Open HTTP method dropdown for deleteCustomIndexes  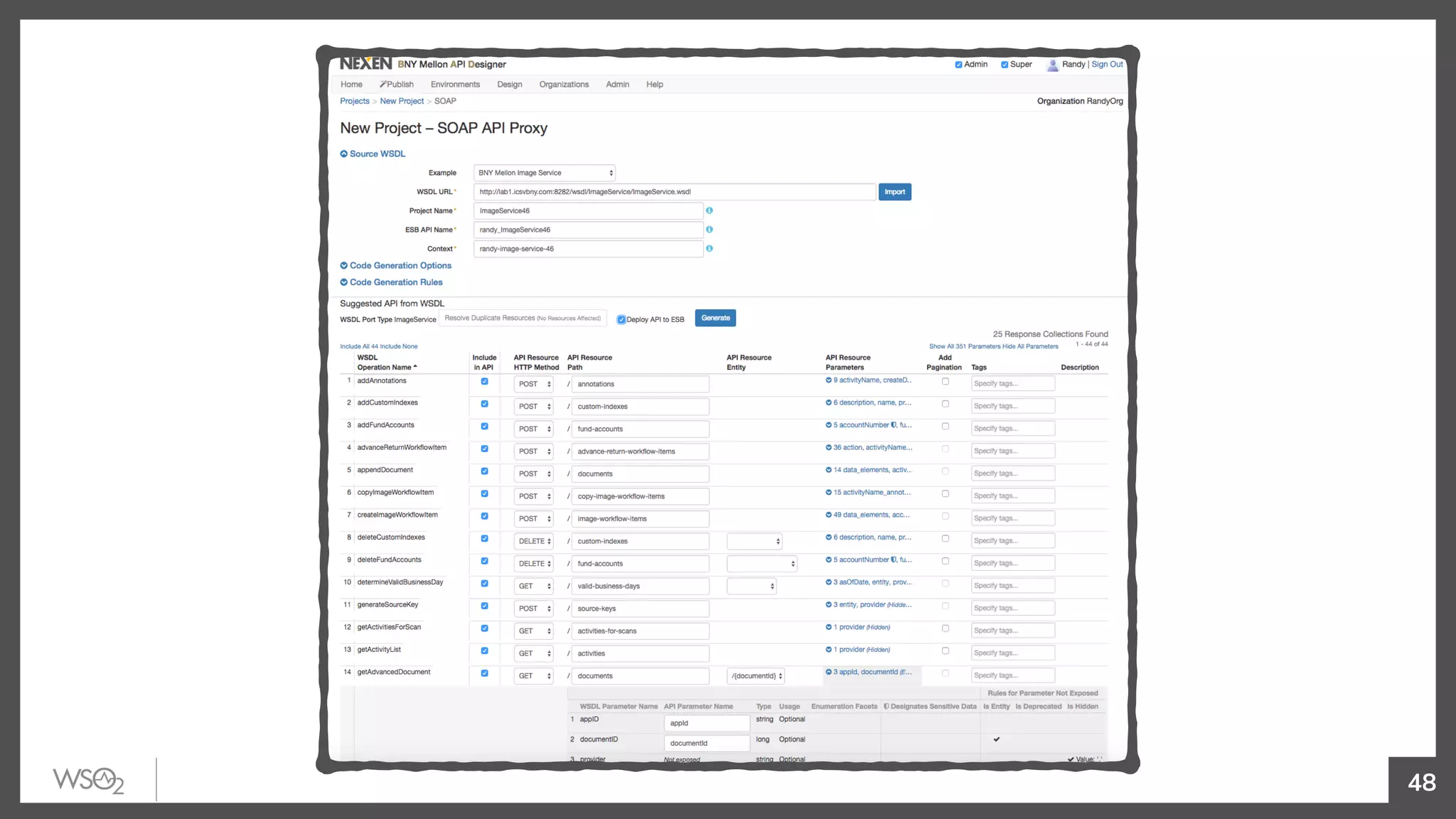[534, 542]
